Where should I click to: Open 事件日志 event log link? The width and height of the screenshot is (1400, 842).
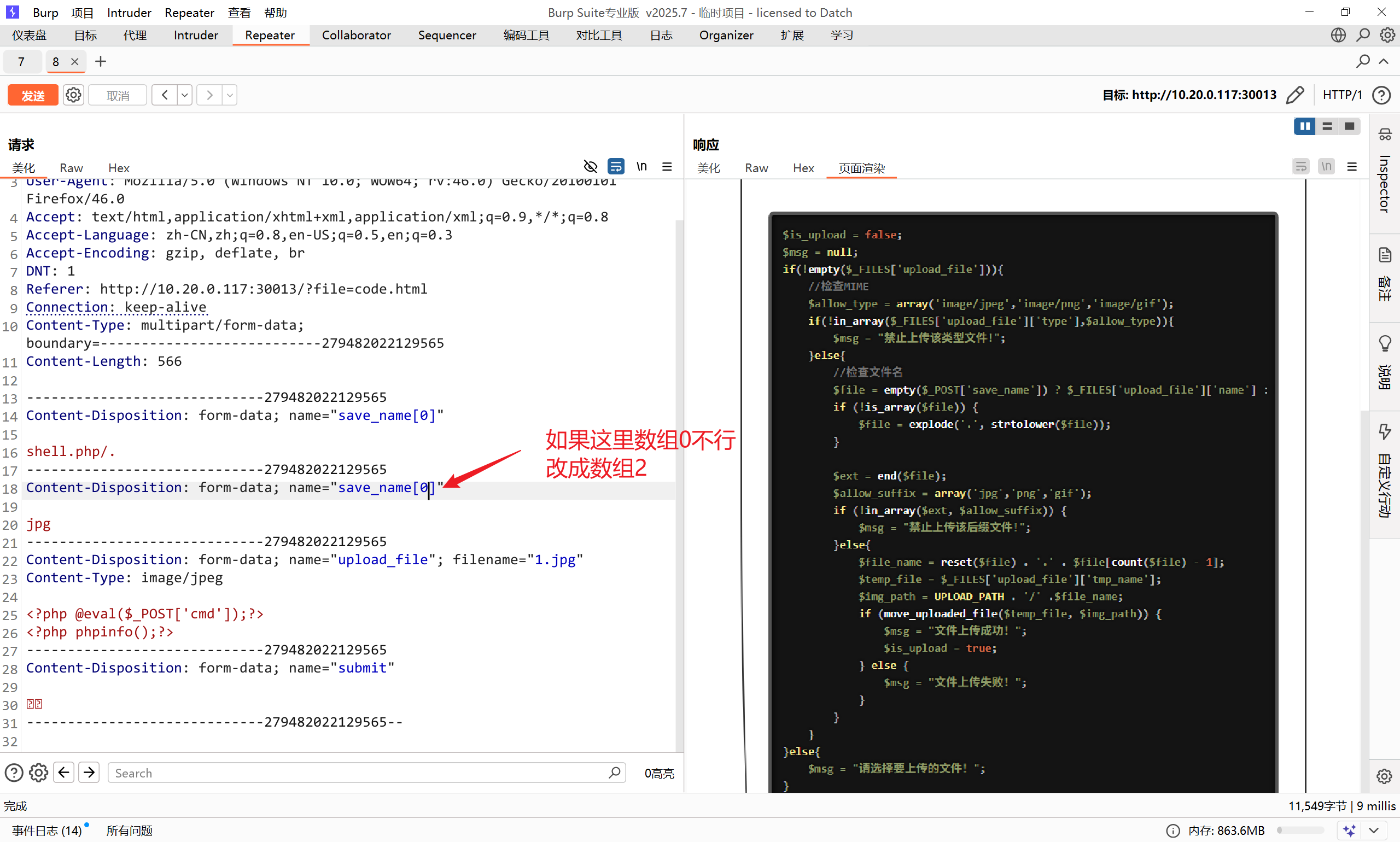point(47,831)
